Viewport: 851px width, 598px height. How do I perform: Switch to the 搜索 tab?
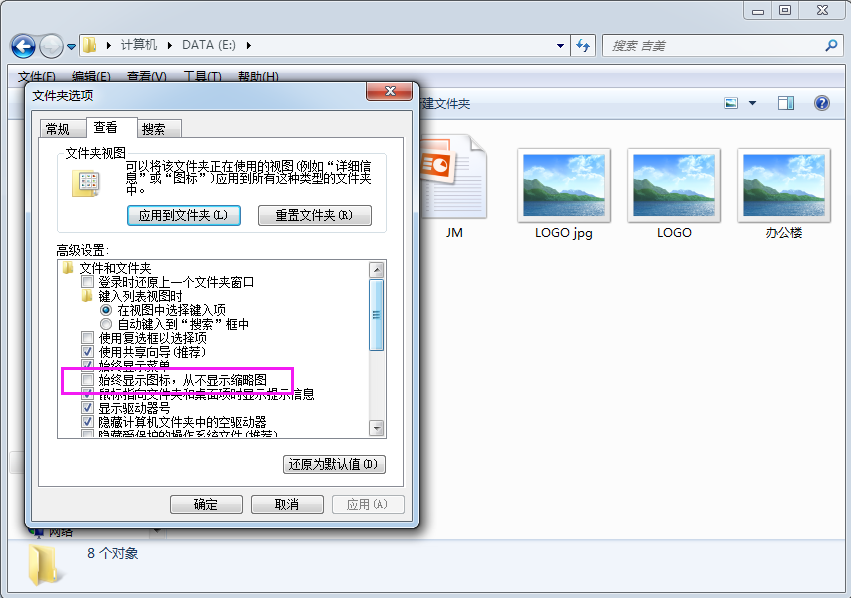click(x=159, y=129)
